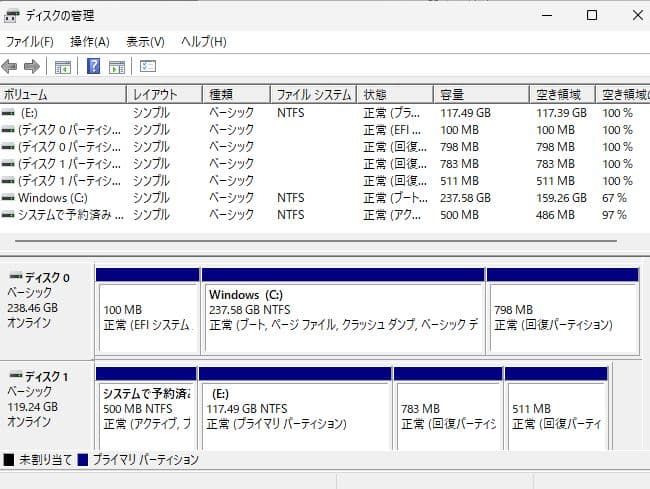Click the Forward arrow toolbar icon
The image size is (650, 489).
(32, 66)
